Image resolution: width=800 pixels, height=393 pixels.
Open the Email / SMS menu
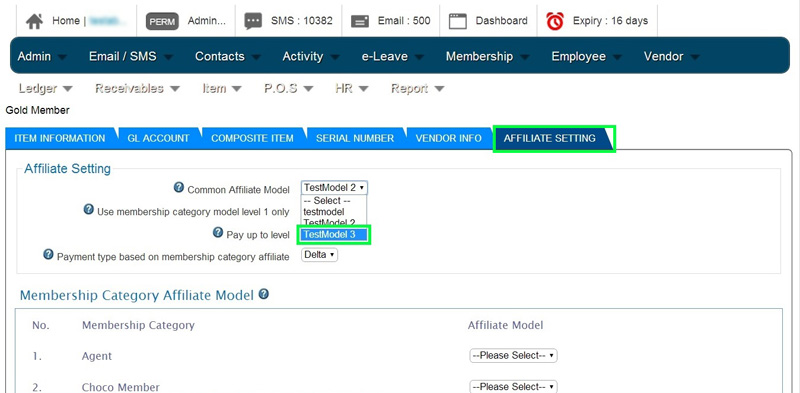[131, 56]
